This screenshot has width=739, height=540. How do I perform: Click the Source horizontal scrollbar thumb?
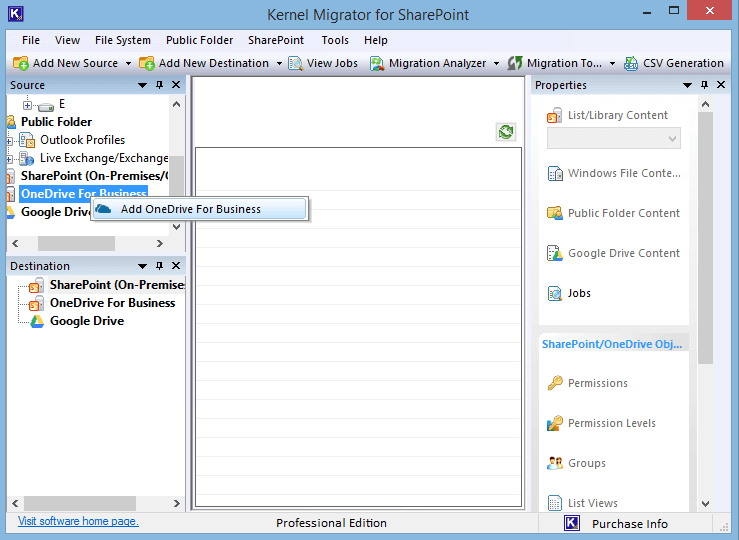click(76, 244)
